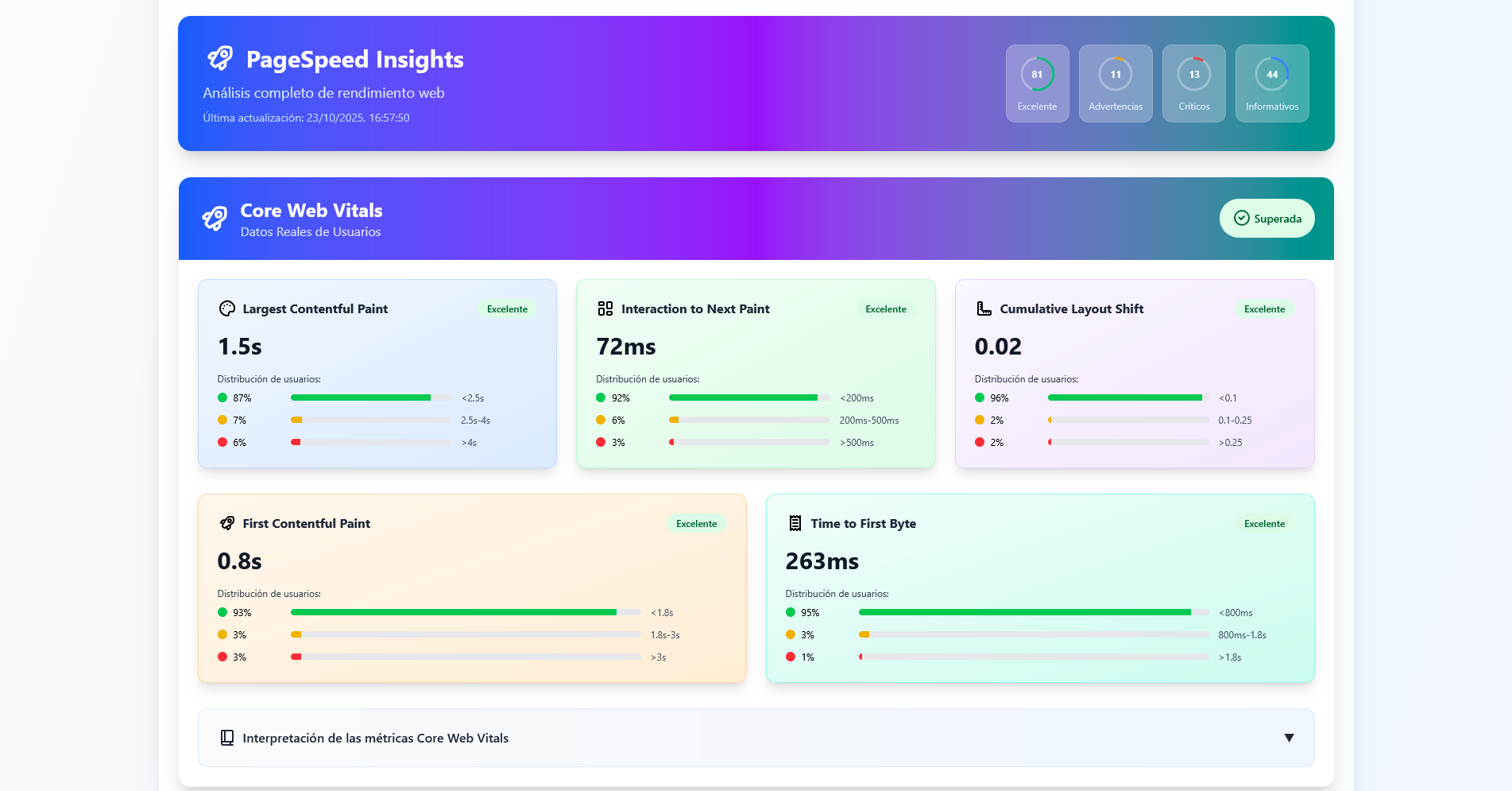
Task: Click the book icon beside Interpretación de las métricas
Action: (x=227, y=738)
